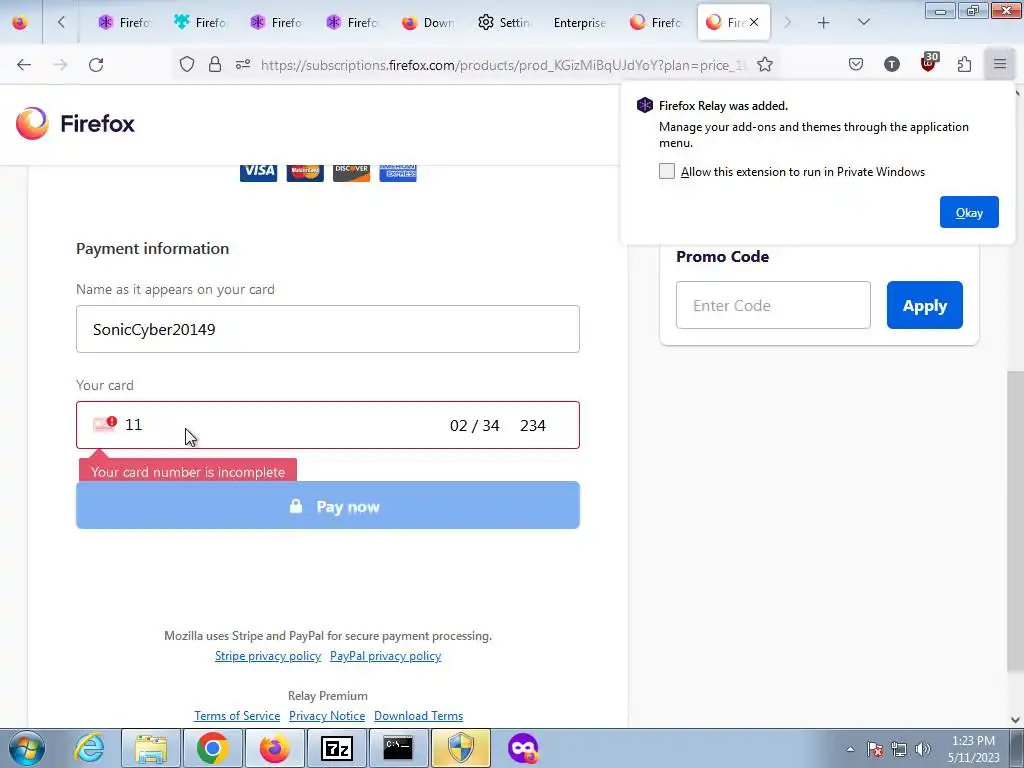1024x768 pixels.
Task: Click the Discover card logo
Action: [x=351, y=172]
